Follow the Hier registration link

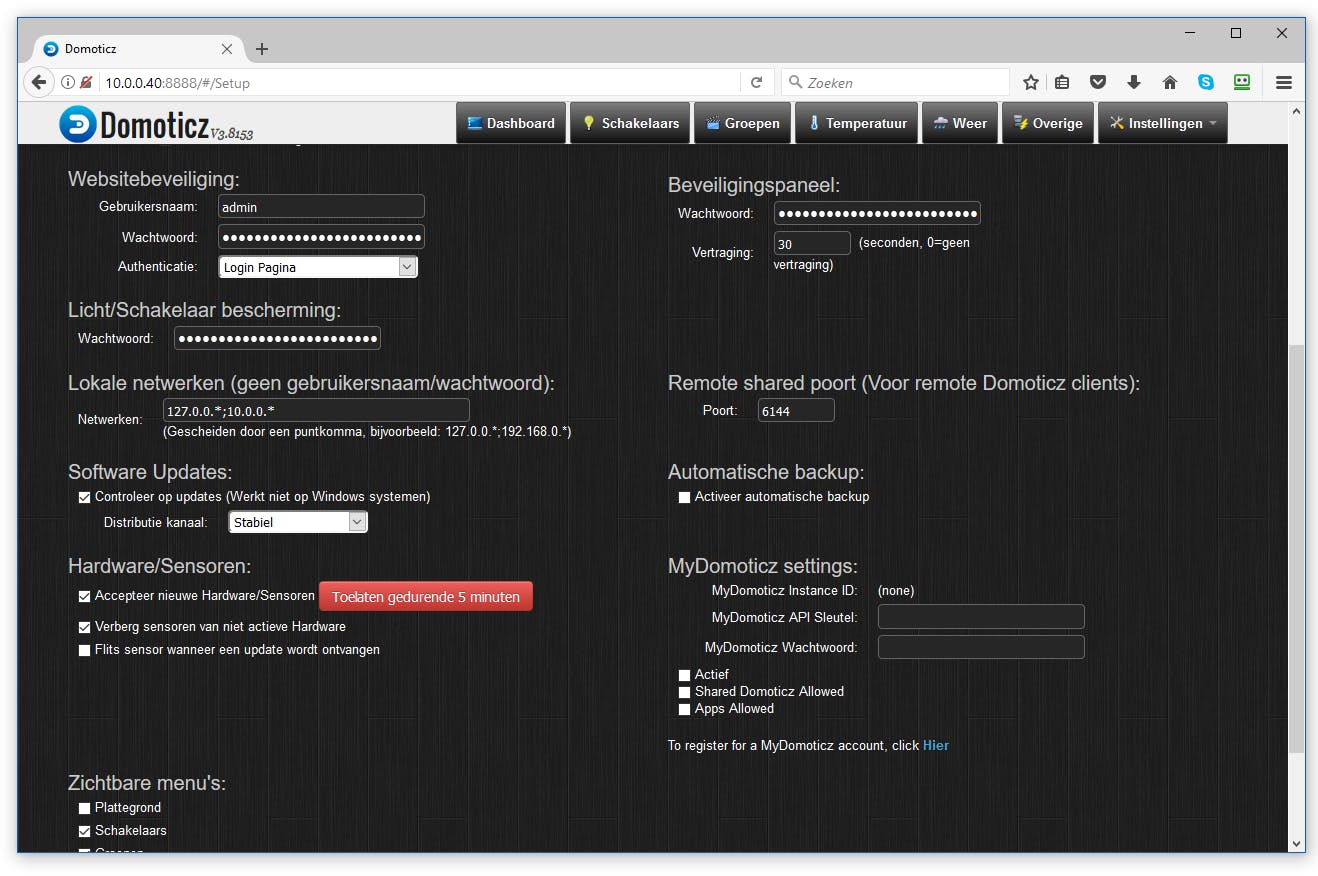tap(936, 745)
